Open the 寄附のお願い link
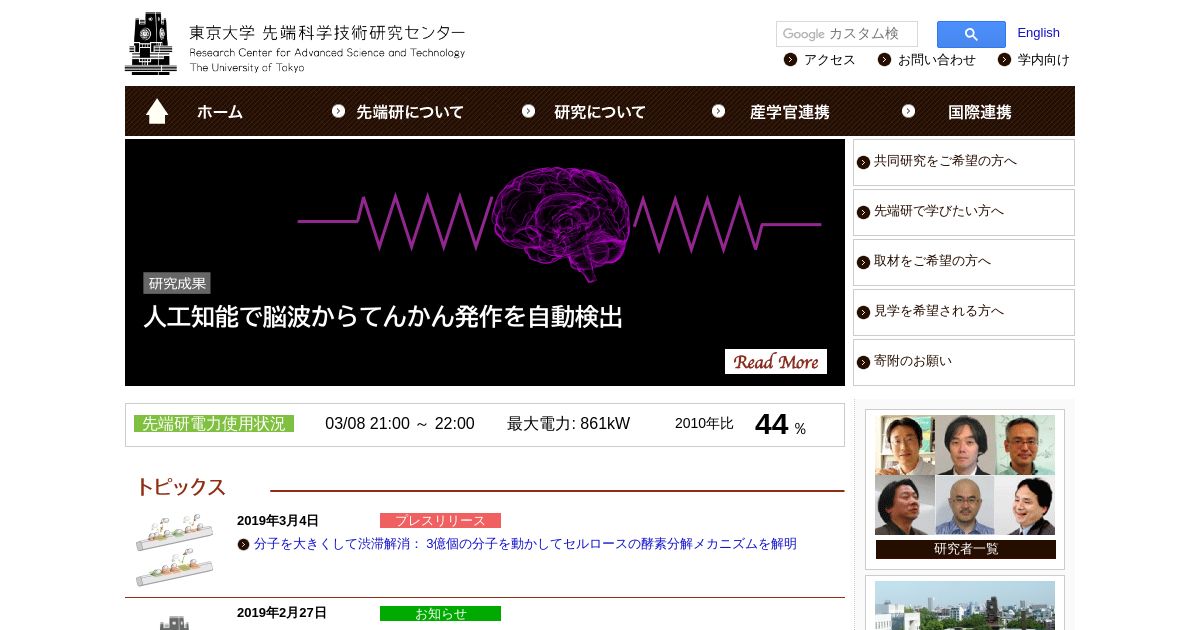 pos(913,361)
